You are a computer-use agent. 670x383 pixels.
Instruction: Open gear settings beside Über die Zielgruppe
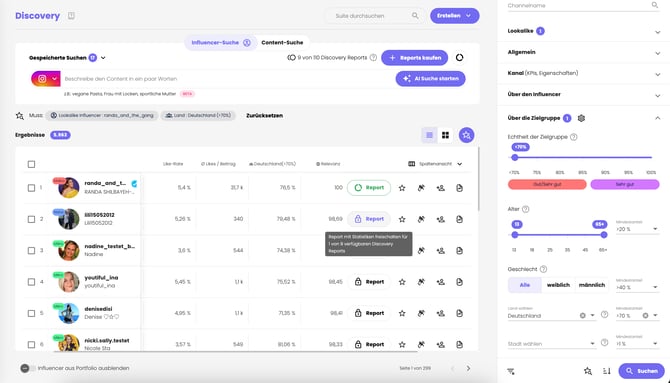tap(581, 118)
